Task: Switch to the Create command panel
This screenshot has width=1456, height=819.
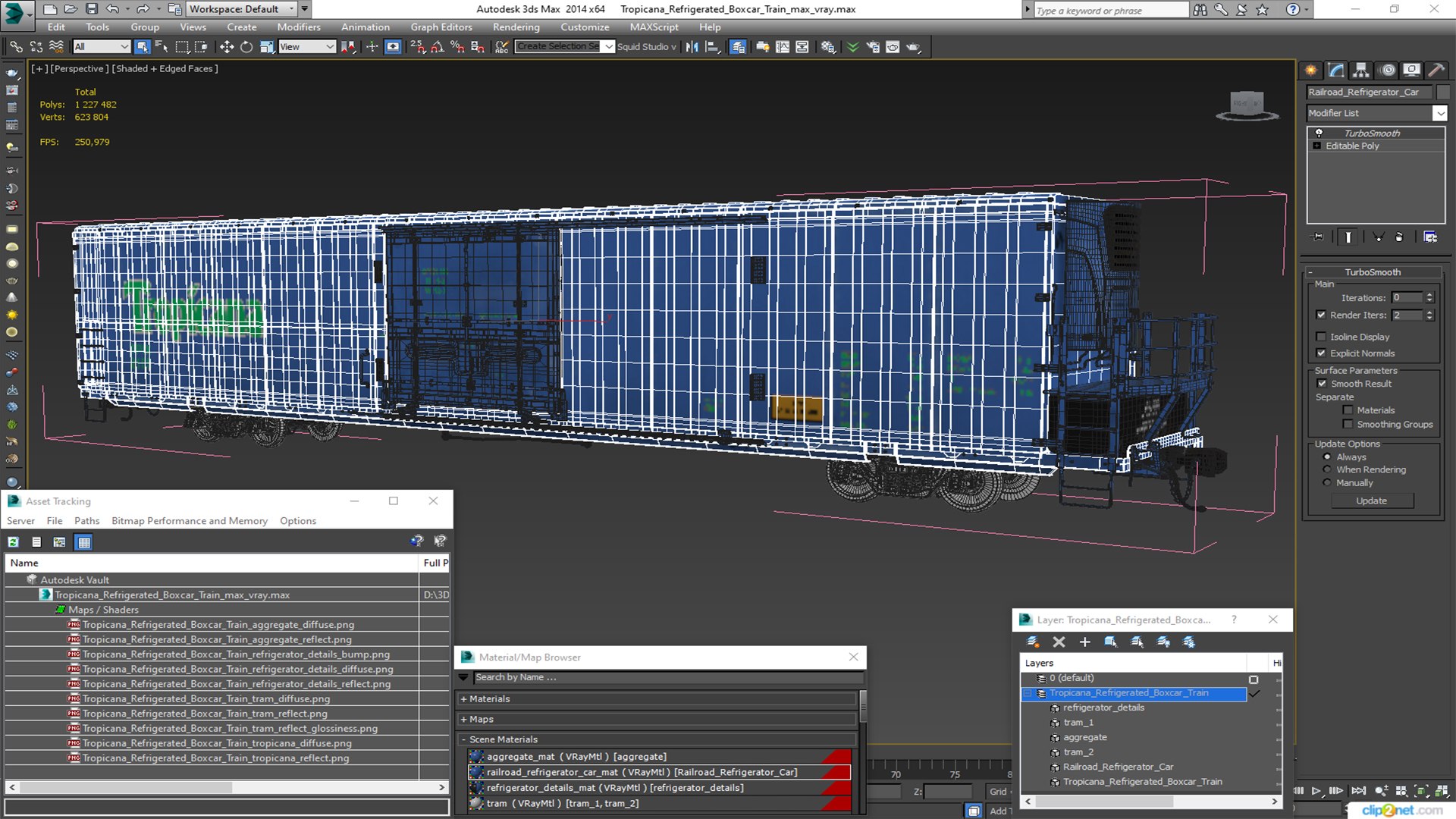Action: (1311, 71)
